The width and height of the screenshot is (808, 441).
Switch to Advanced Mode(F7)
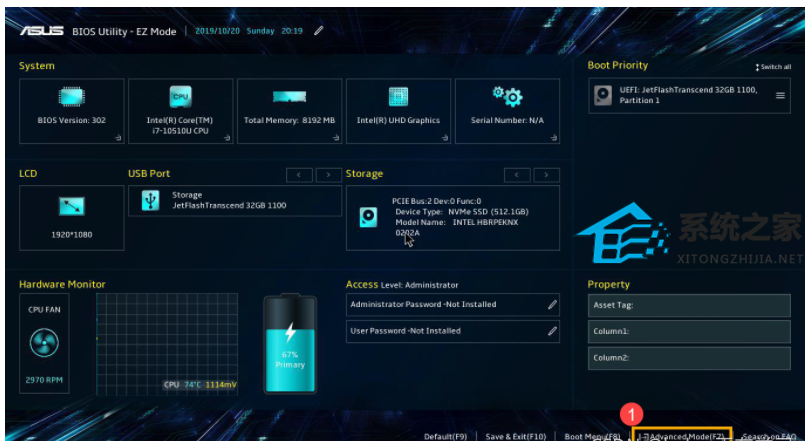[x=682, y=435]
